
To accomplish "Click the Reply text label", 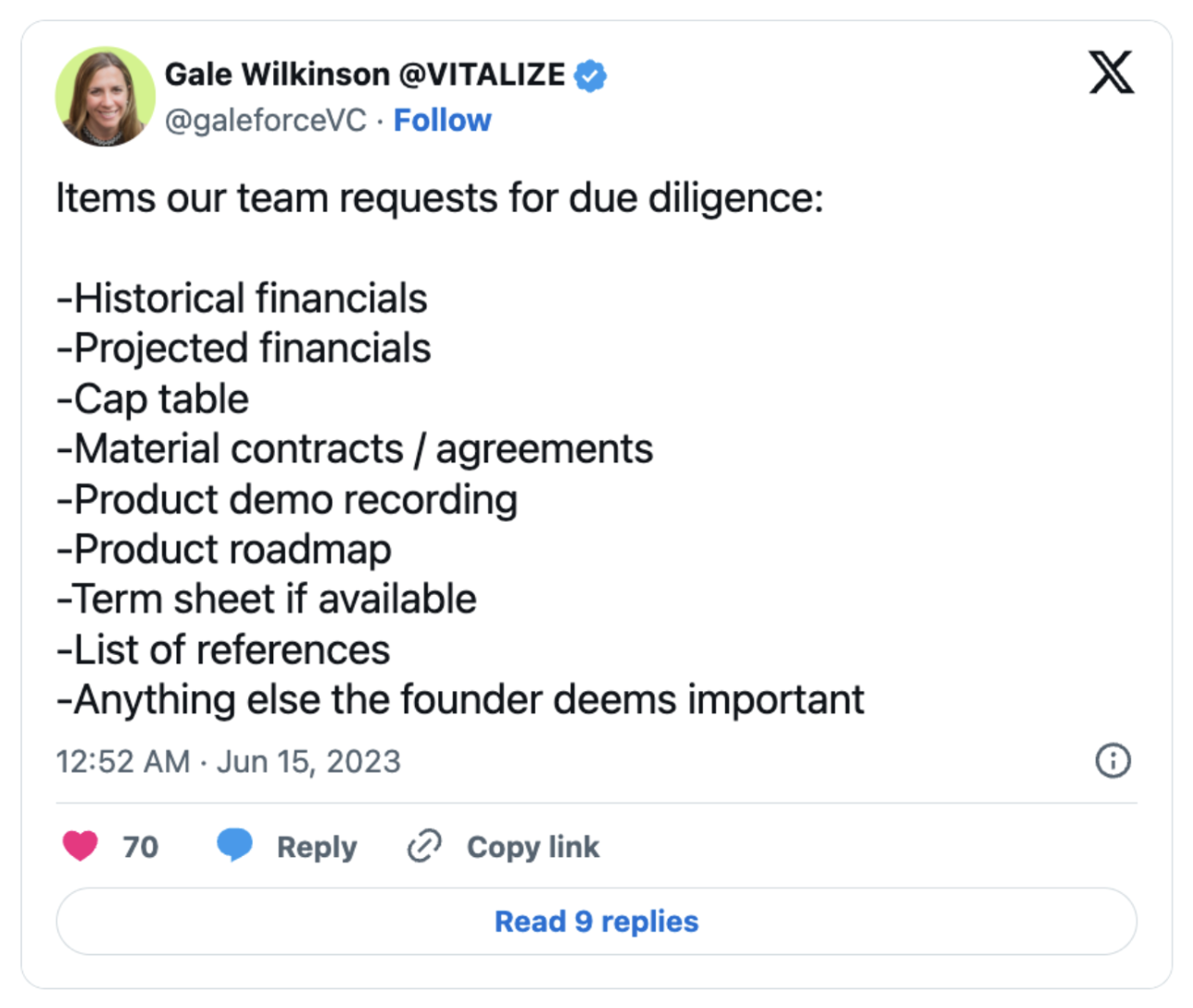I will tap(317, 847).
